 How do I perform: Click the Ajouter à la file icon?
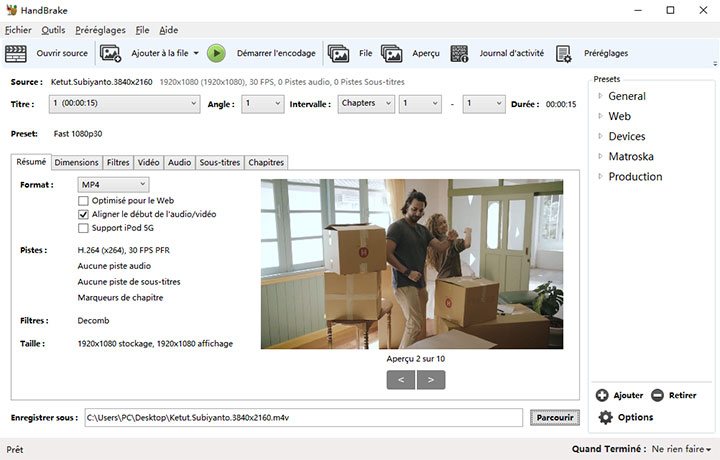(x=110, y=53)
